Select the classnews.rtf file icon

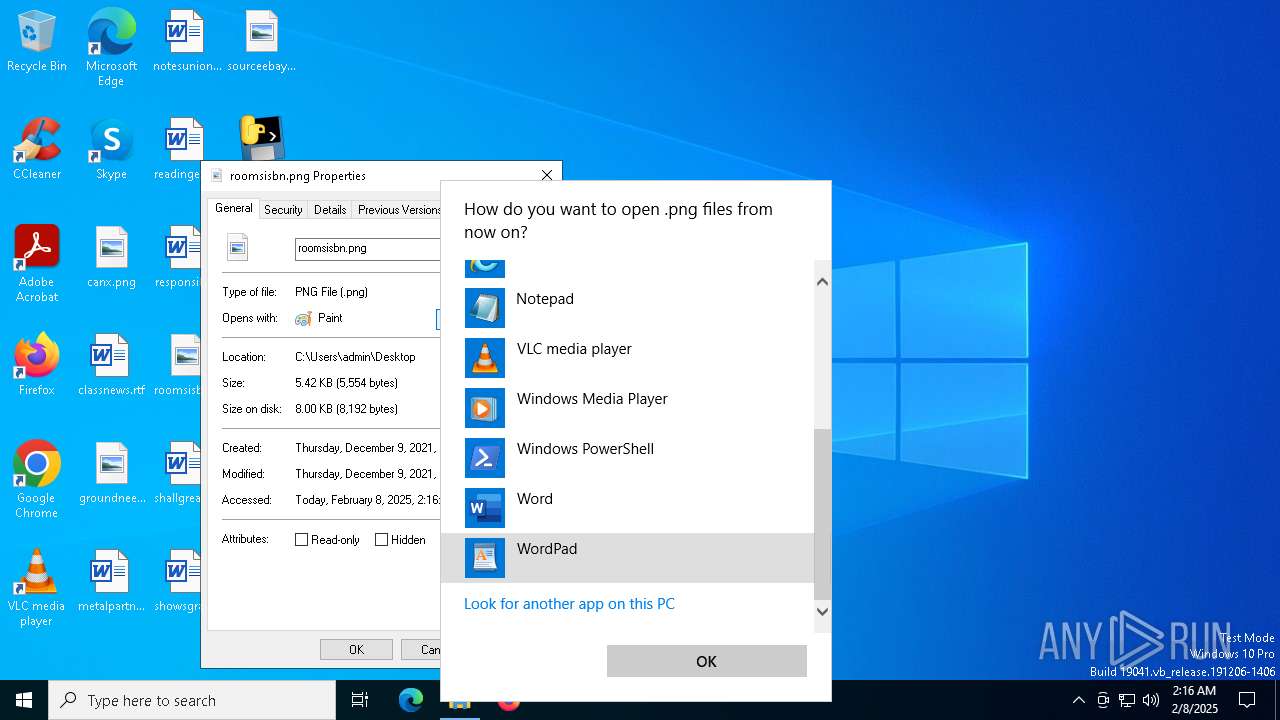pyautogui.click(x=111, y=365)
